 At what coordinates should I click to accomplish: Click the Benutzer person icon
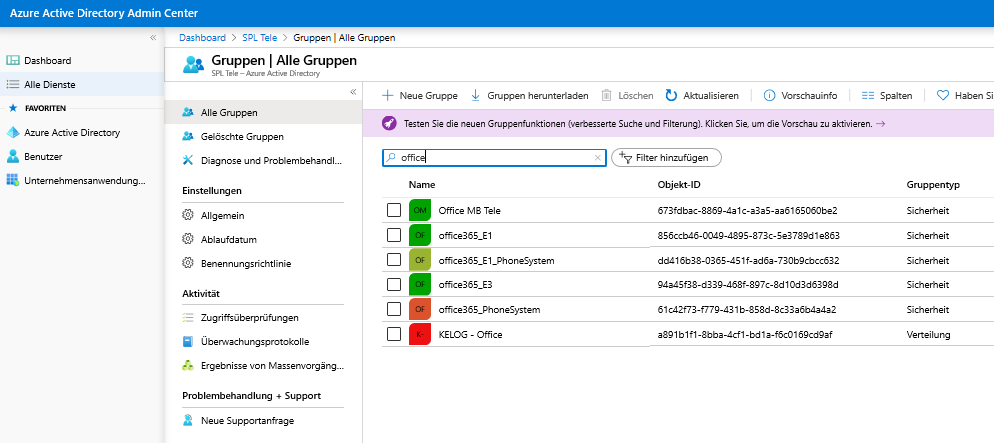click(13, 157)
